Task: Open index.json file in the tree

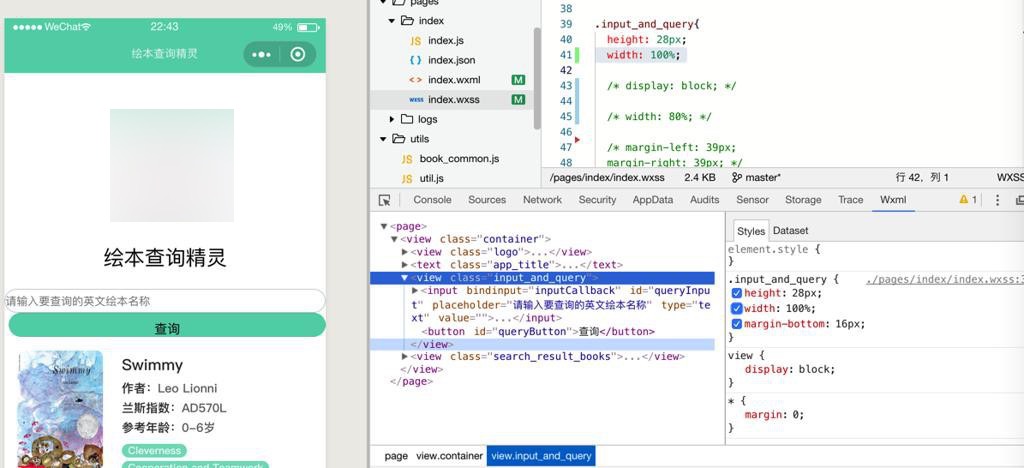Action: tap(451, 60)
